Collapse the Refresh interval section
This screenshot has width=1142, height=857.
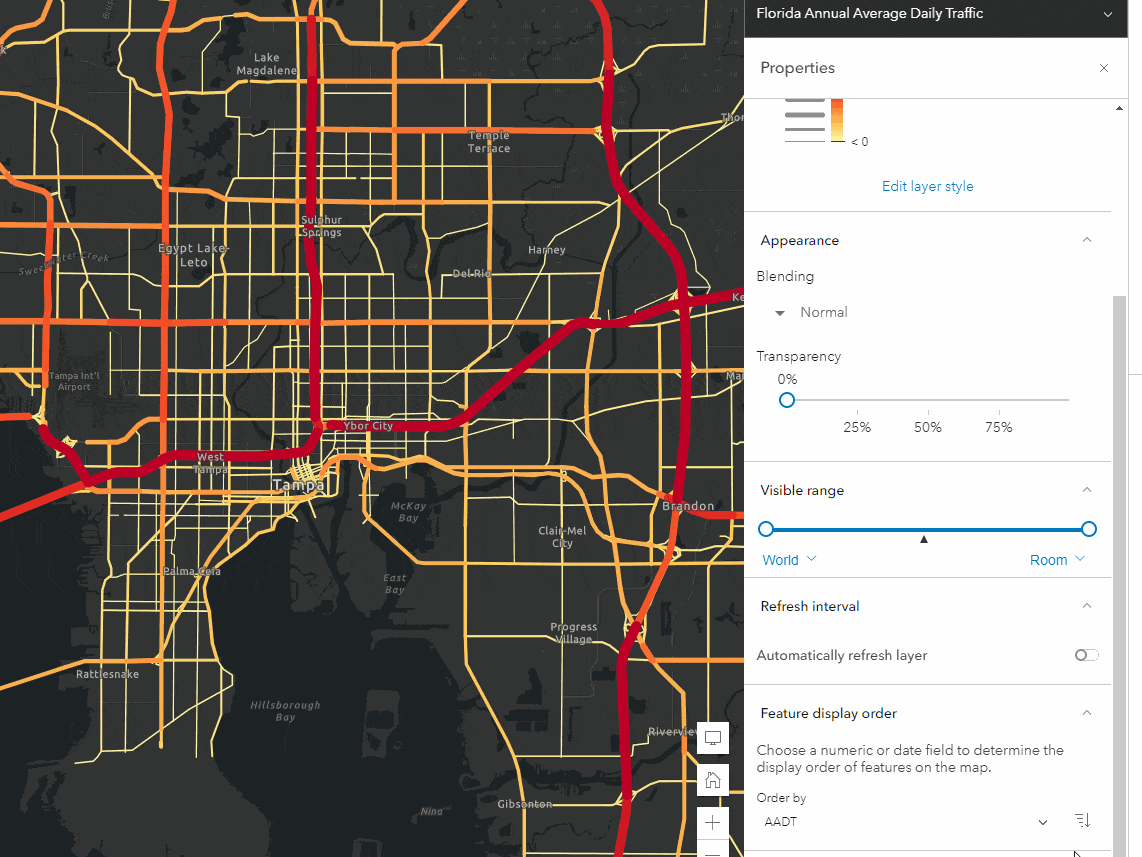(x=1087, y=605)
